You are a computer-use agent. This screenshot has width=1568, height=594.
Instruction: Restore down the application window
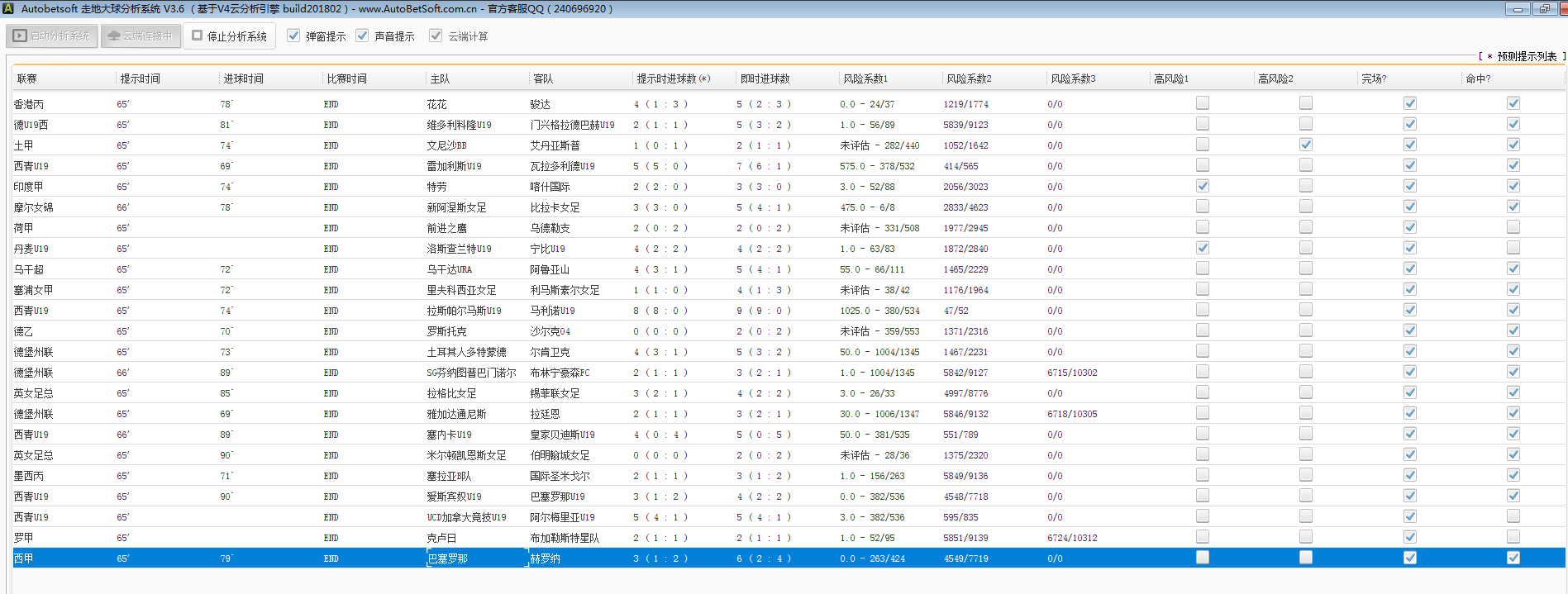pyautogui.click(x=1544, y=9)
